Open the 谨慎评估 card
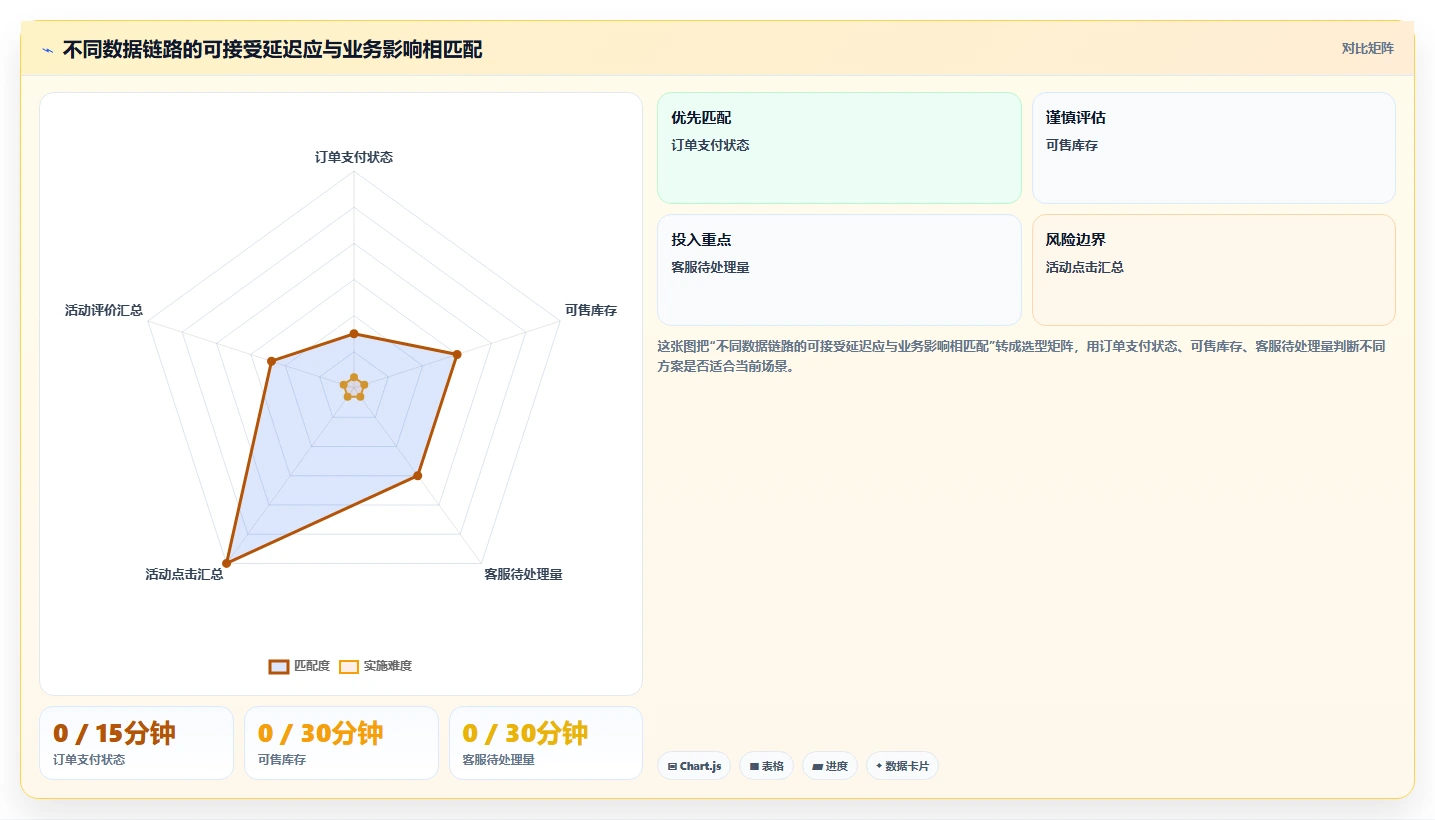The width and height of the screenshot is (1435, 820). 1213,148
